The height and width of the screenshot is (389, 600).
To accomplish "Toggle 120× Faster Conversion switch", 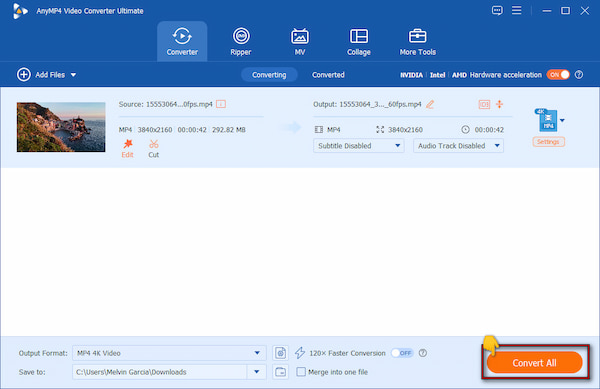I will pyautogui.click(x=402, y=353).
